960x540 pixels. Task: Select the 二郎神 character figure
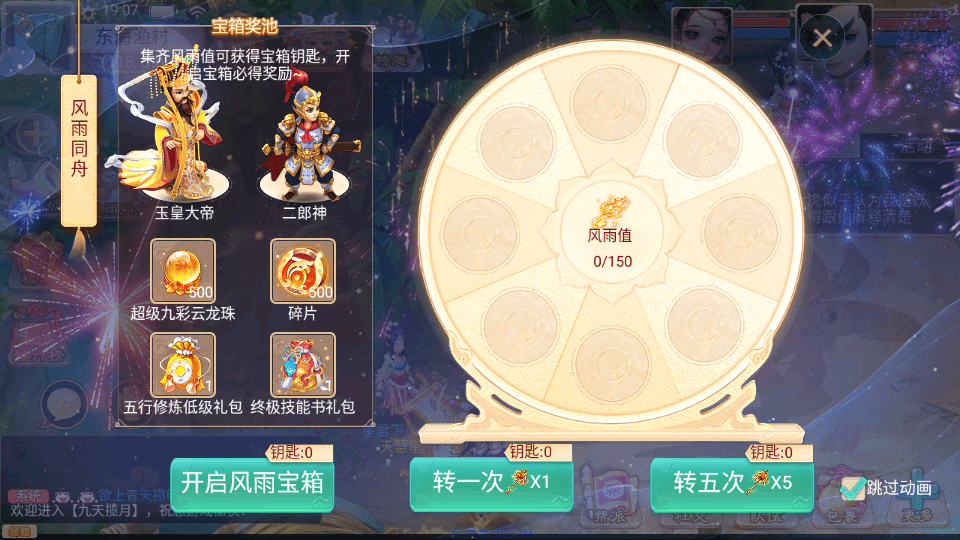pyautogui.click(x=308, y=142)
